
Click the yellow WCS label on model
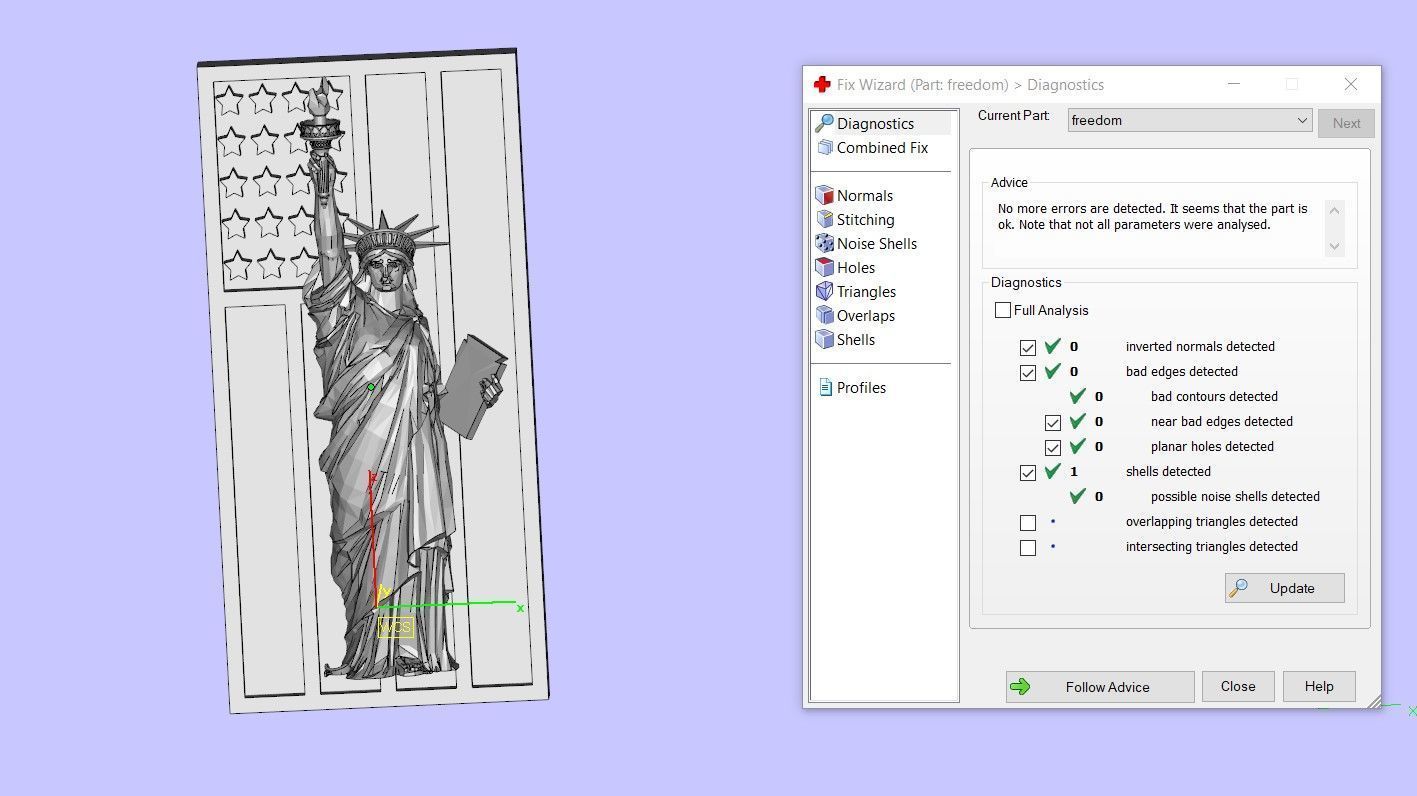click(396, 627)
